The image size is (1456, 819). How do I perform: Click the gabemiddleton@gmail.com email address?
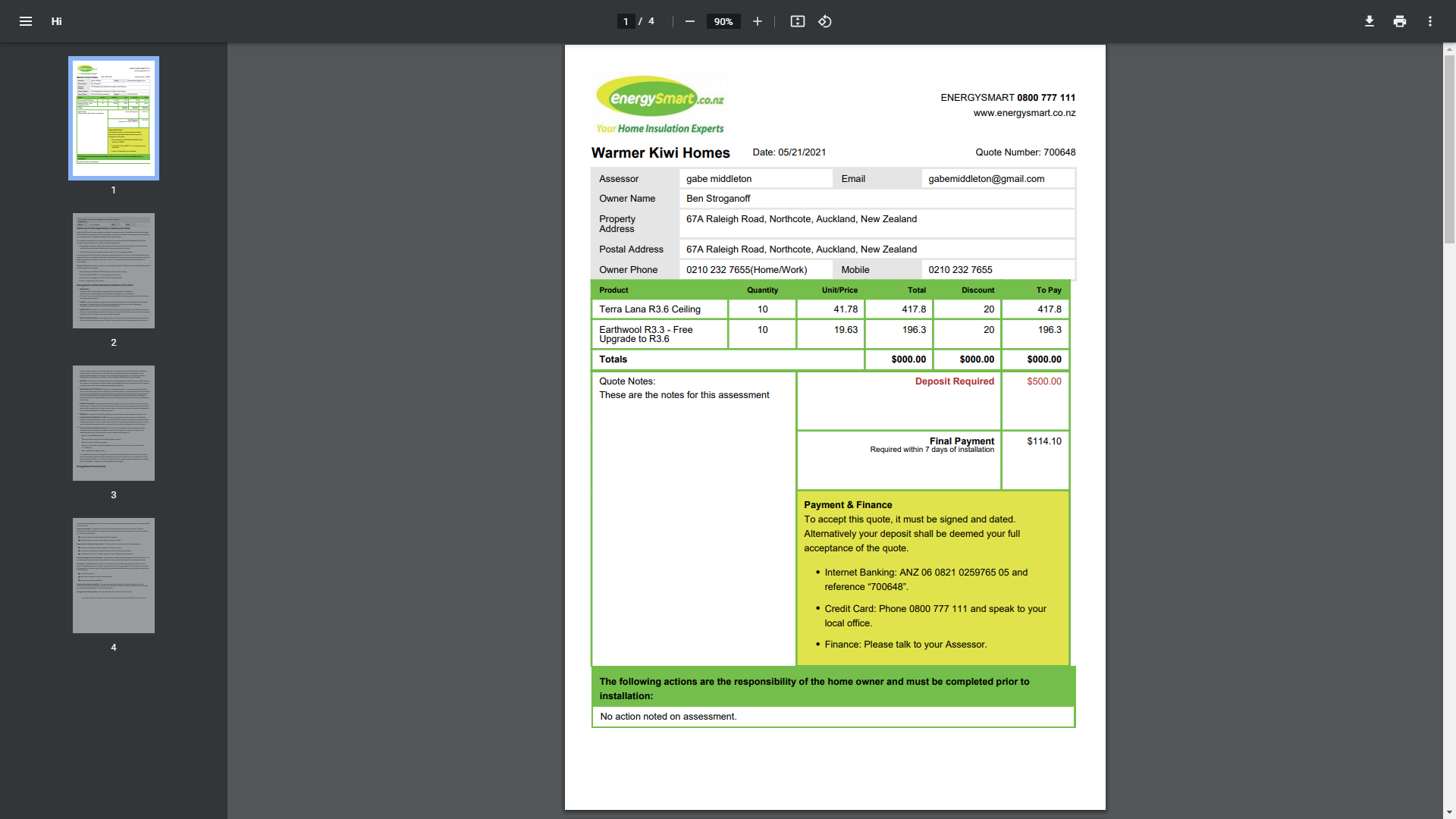click(986, 179)
